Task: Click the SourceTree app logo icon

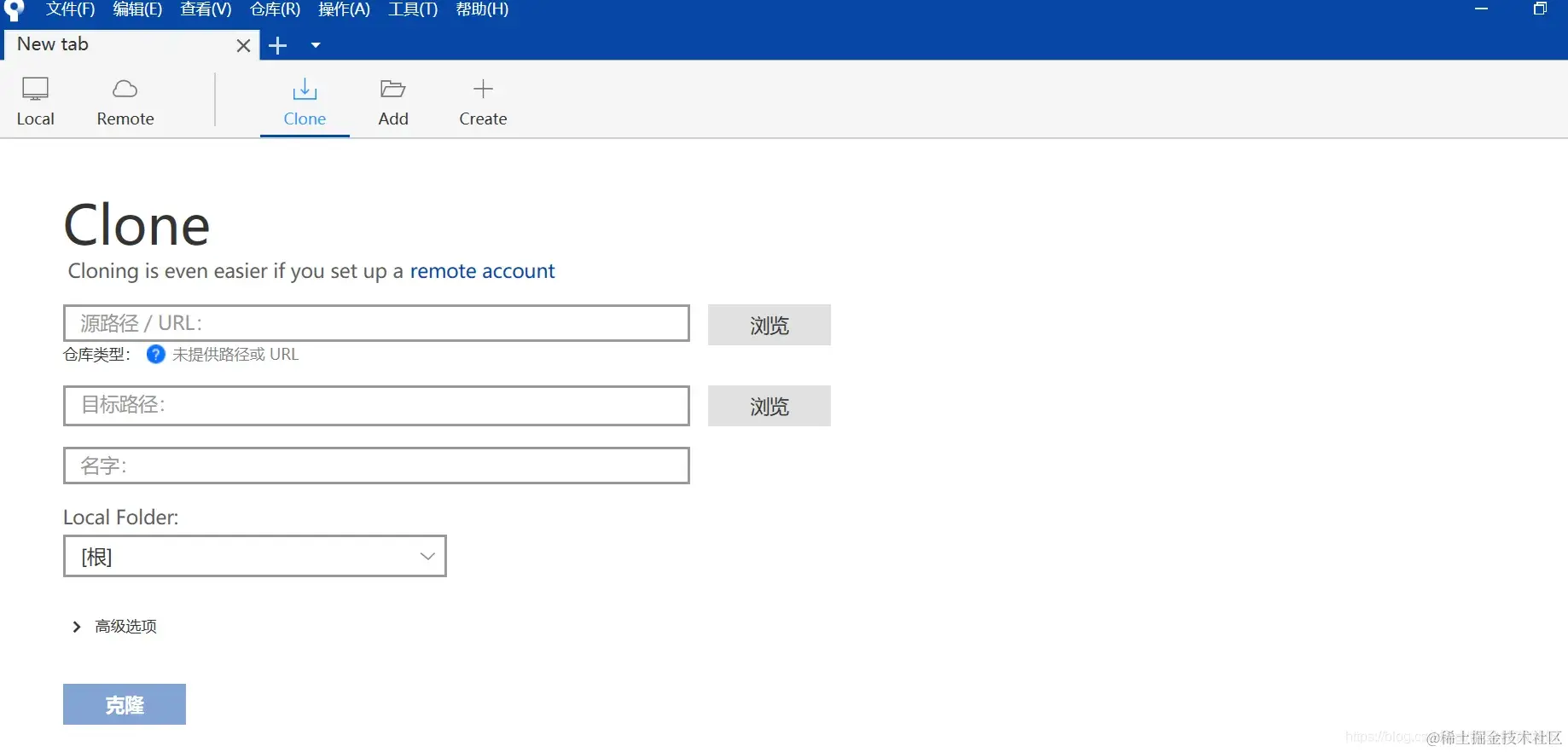Action: 15,10
